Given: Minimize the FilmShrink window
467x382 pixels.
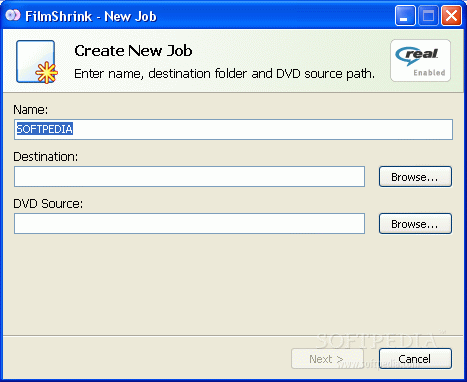Looking at the screenshot, I should click(405, 16).
